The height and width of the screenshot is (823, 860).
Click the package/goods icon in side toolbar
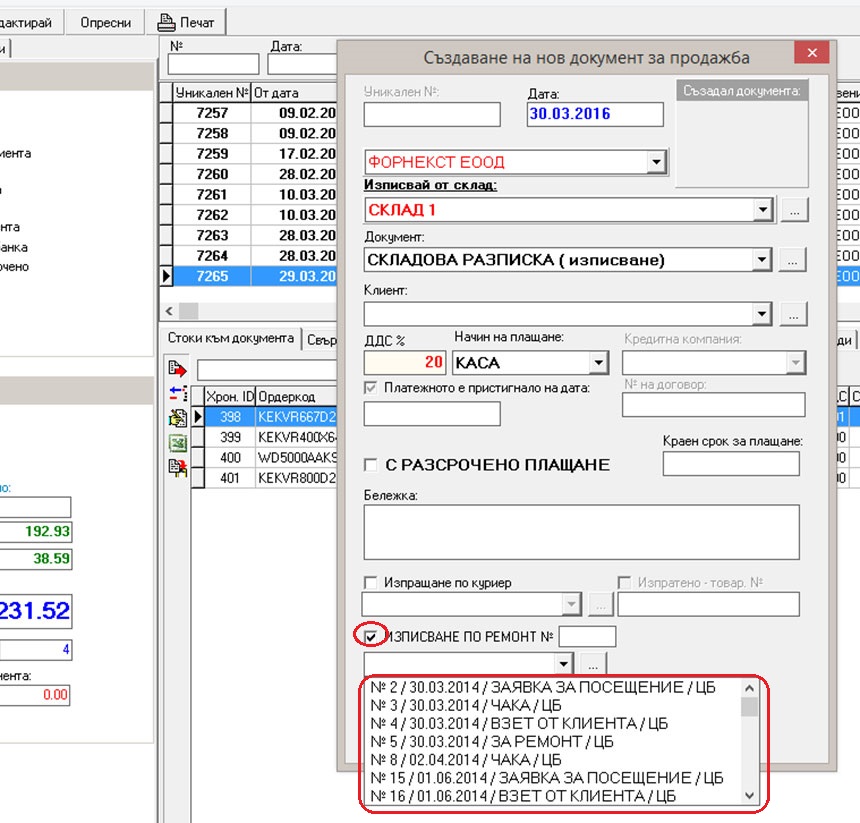click(178, 418)
